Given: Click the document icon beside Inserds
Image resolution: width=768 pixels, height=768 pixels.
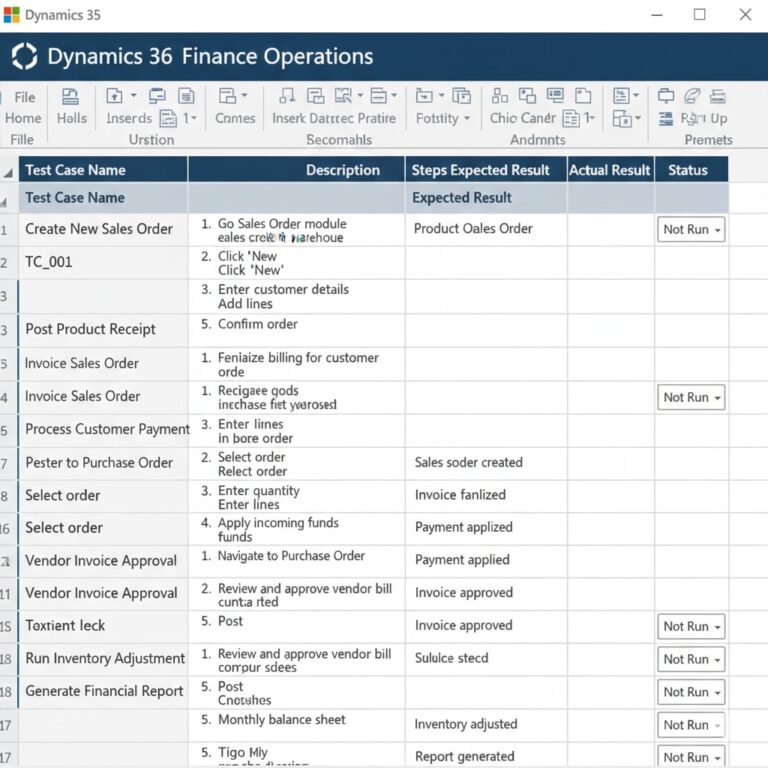Looking at the screenshot, I should pos(168,118).
